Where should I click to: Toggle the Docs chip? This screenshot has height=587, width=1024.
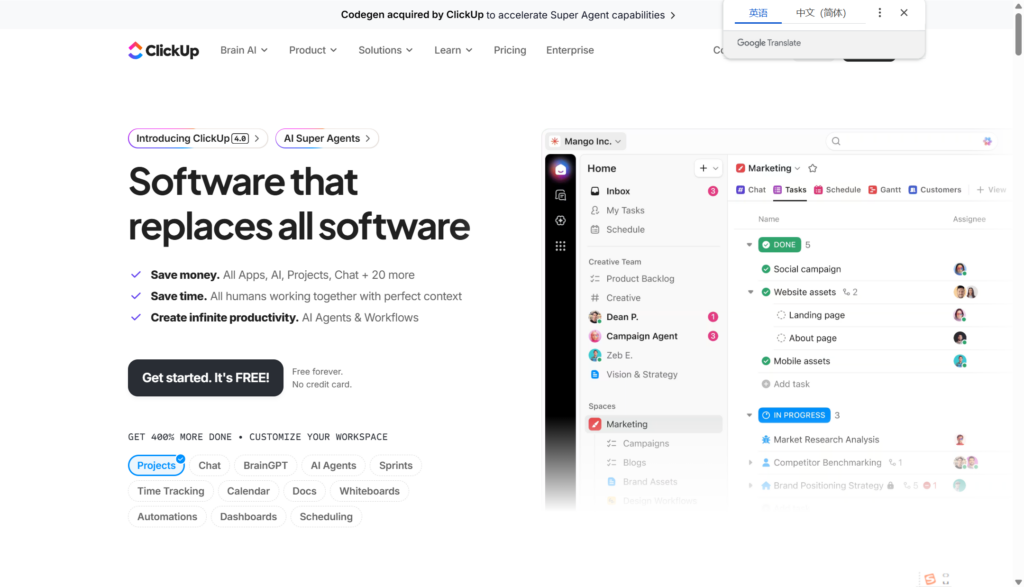click(304, 490)
